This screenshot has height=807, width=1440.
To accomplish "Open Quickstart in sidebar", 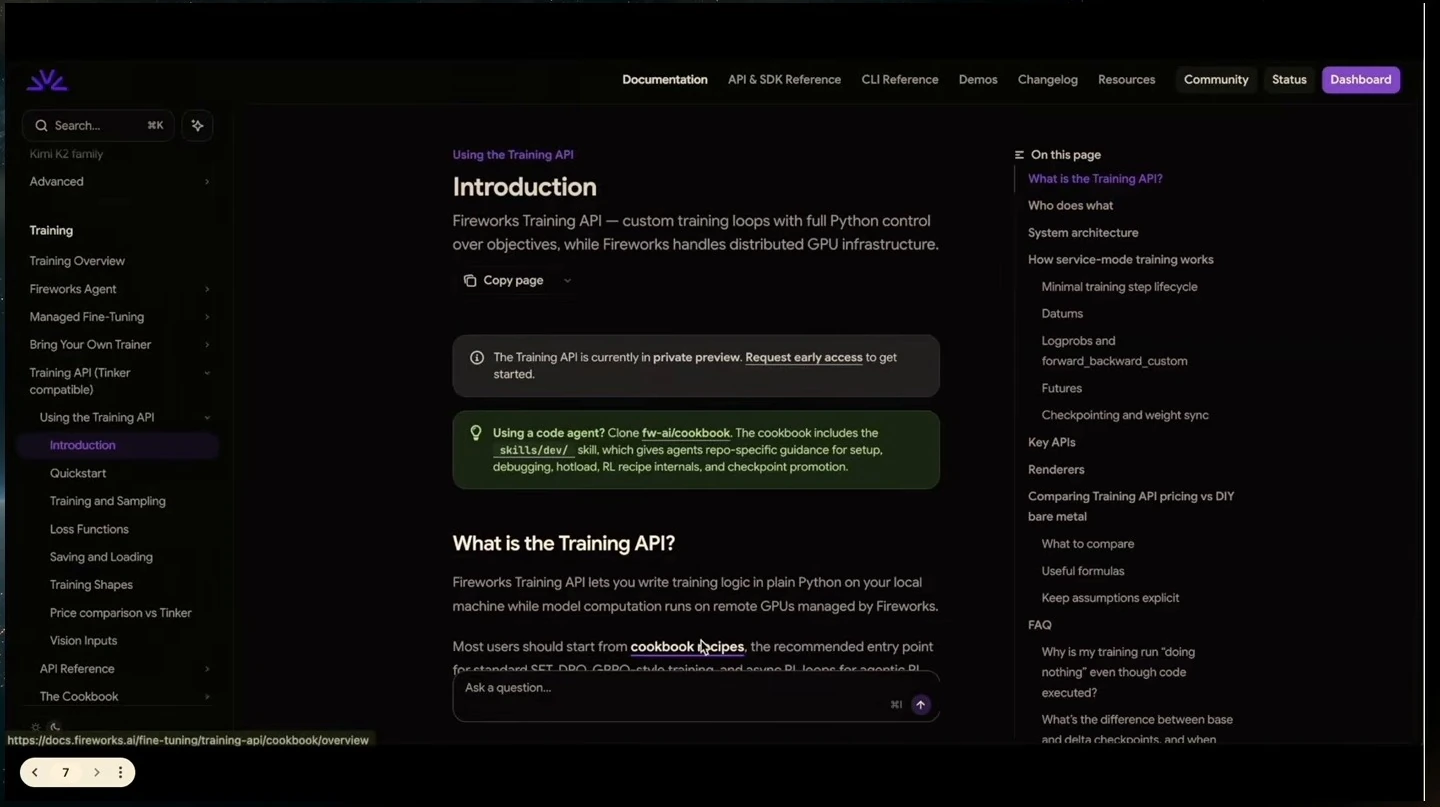I will coord(78,474).
